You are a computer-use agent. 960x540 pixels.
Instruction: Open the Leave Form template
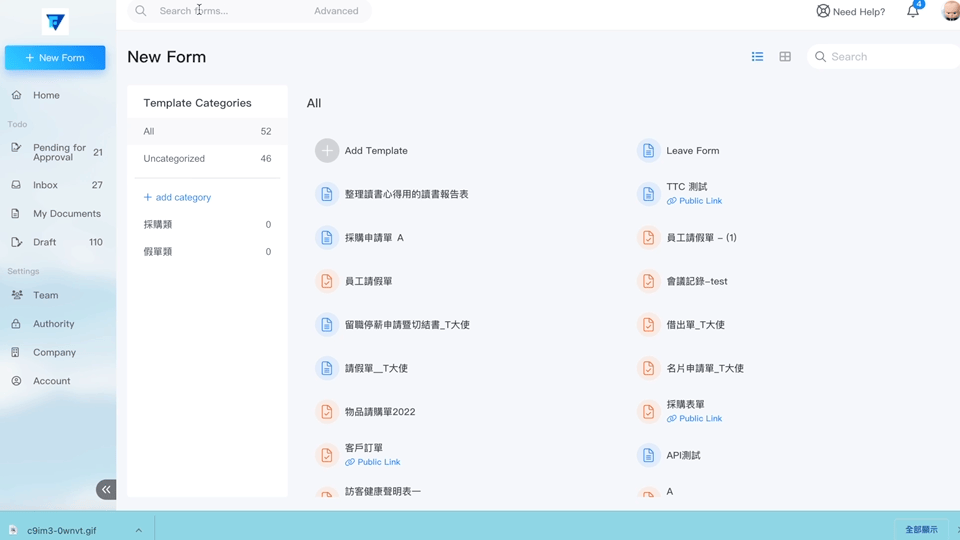[x=692, y=151]
